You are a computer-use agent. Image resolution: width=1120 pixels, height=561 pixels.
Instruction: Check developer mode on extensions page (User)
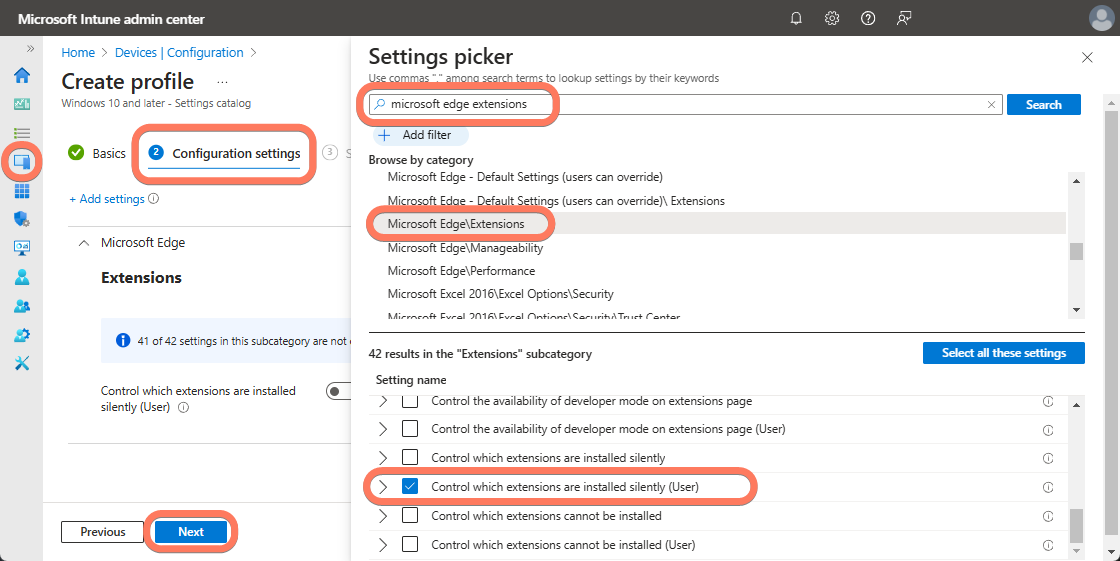[410, 429]
